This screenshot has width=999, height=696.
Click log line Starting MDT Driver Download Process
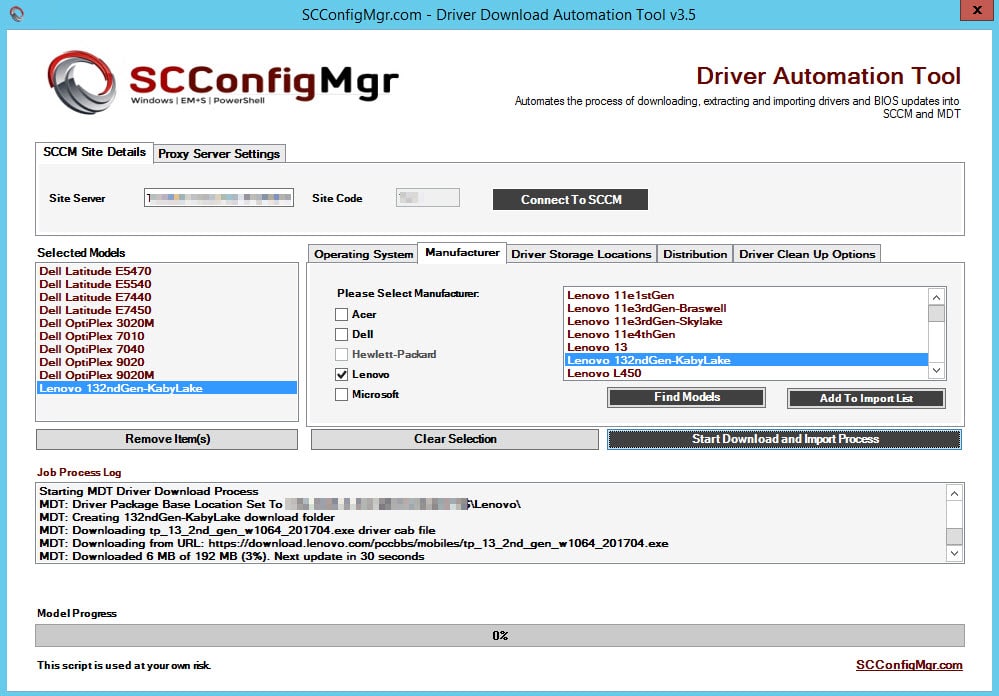click(149, 491)
